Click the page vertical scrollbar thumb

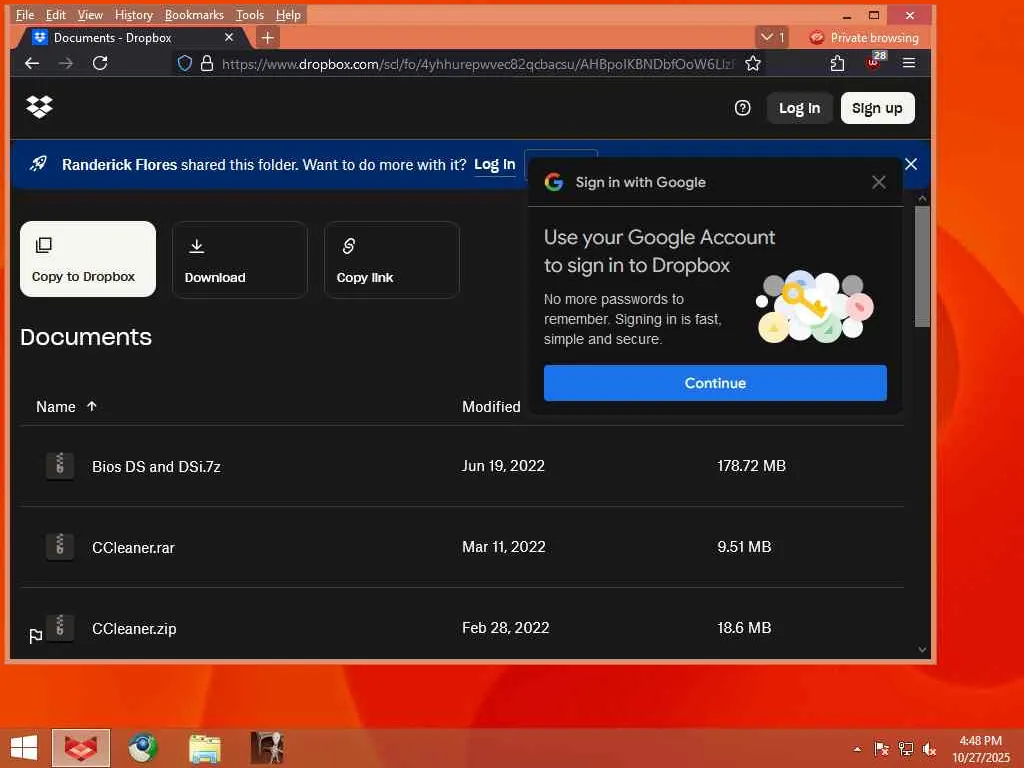point(921,266)
